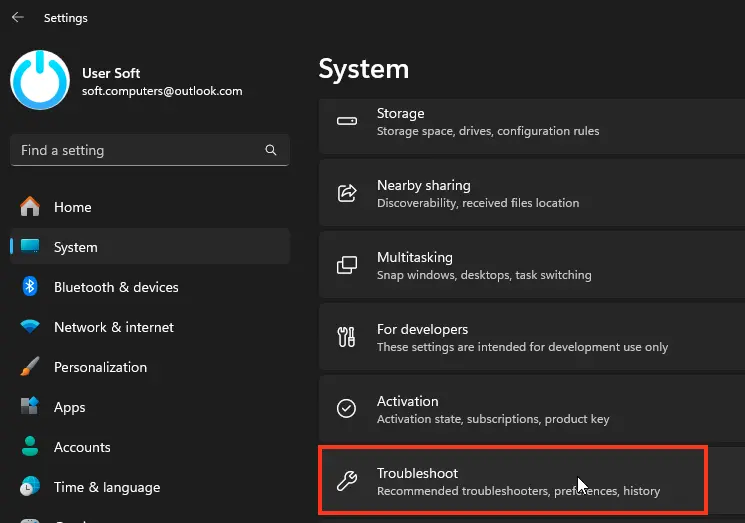Viewport: 745px width, 523px height.
Task: Open Multitasking settings
Action: click(x=530, y=265)
